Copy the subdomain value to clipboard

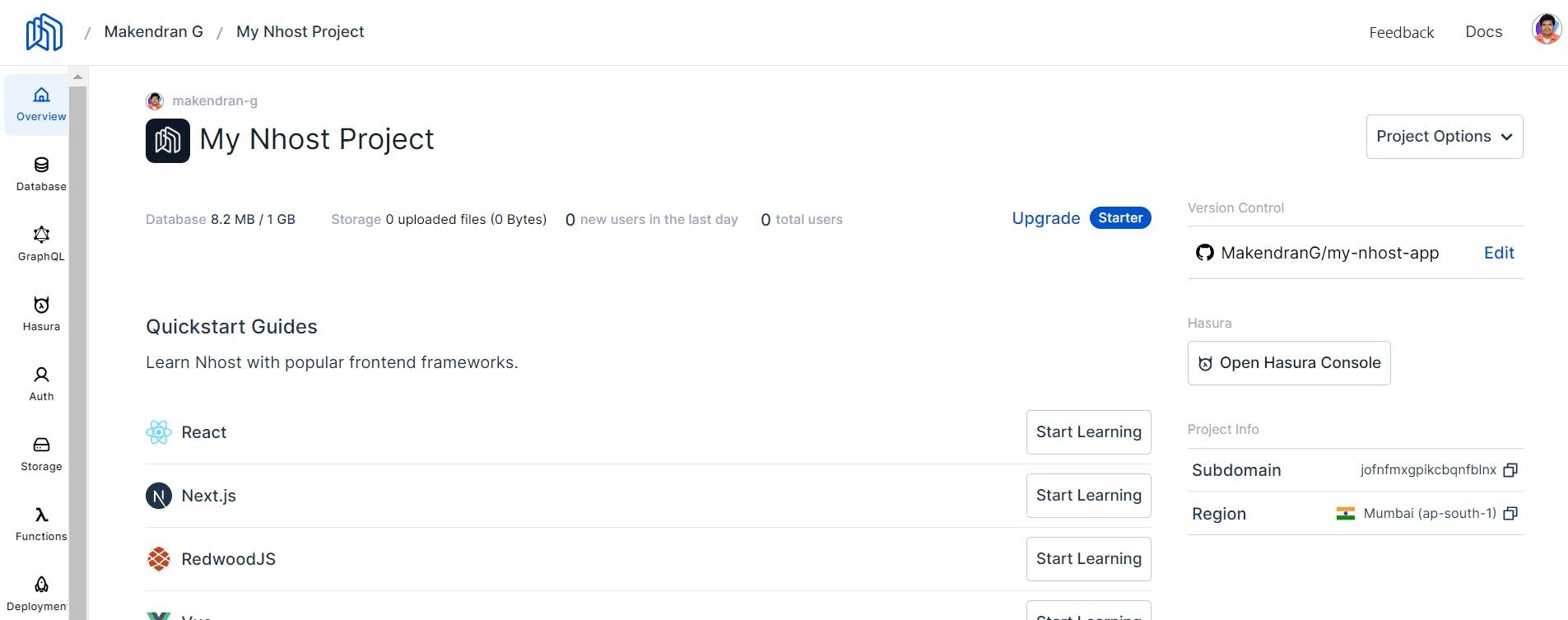pos(1510,470)
